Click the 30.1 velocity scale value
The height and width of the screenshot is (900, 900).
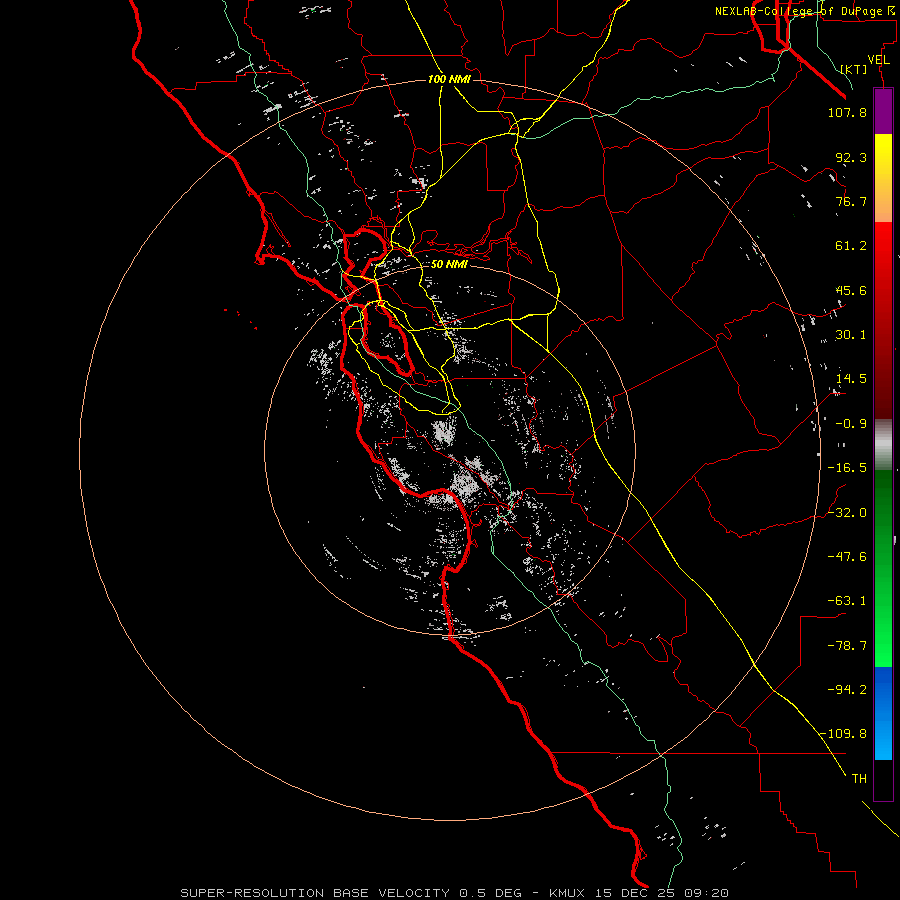coord(851,335)
